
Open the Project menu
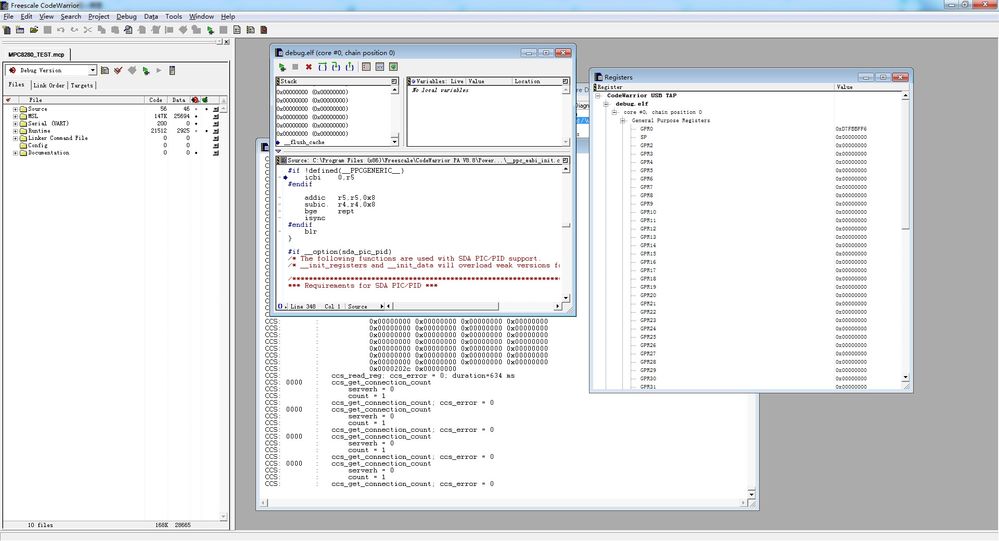[99, 17]
